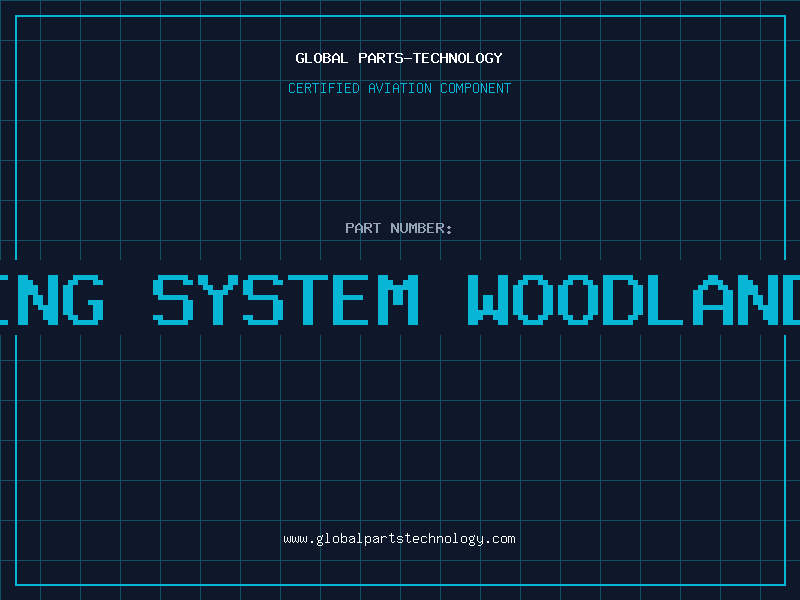The image size is (800, 600).
Task: Open the www.globalpartstechnology.com website link
Action: 399,539
